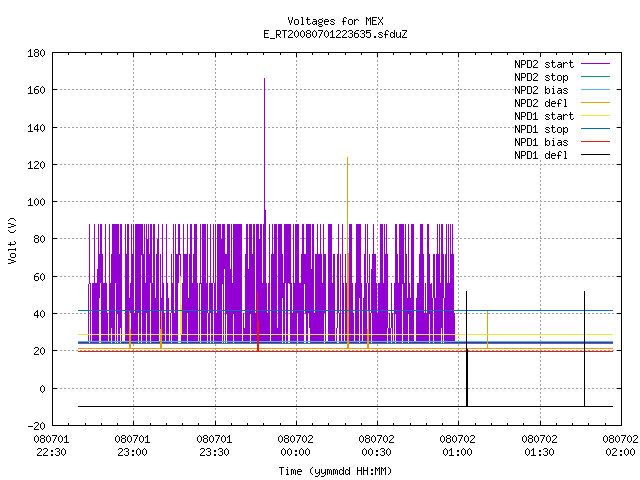Screen dimensions: 640x480
Task: Click the filename E_RT20080701223635.sfduZ subtitle
Action: (x=335, y=34)
